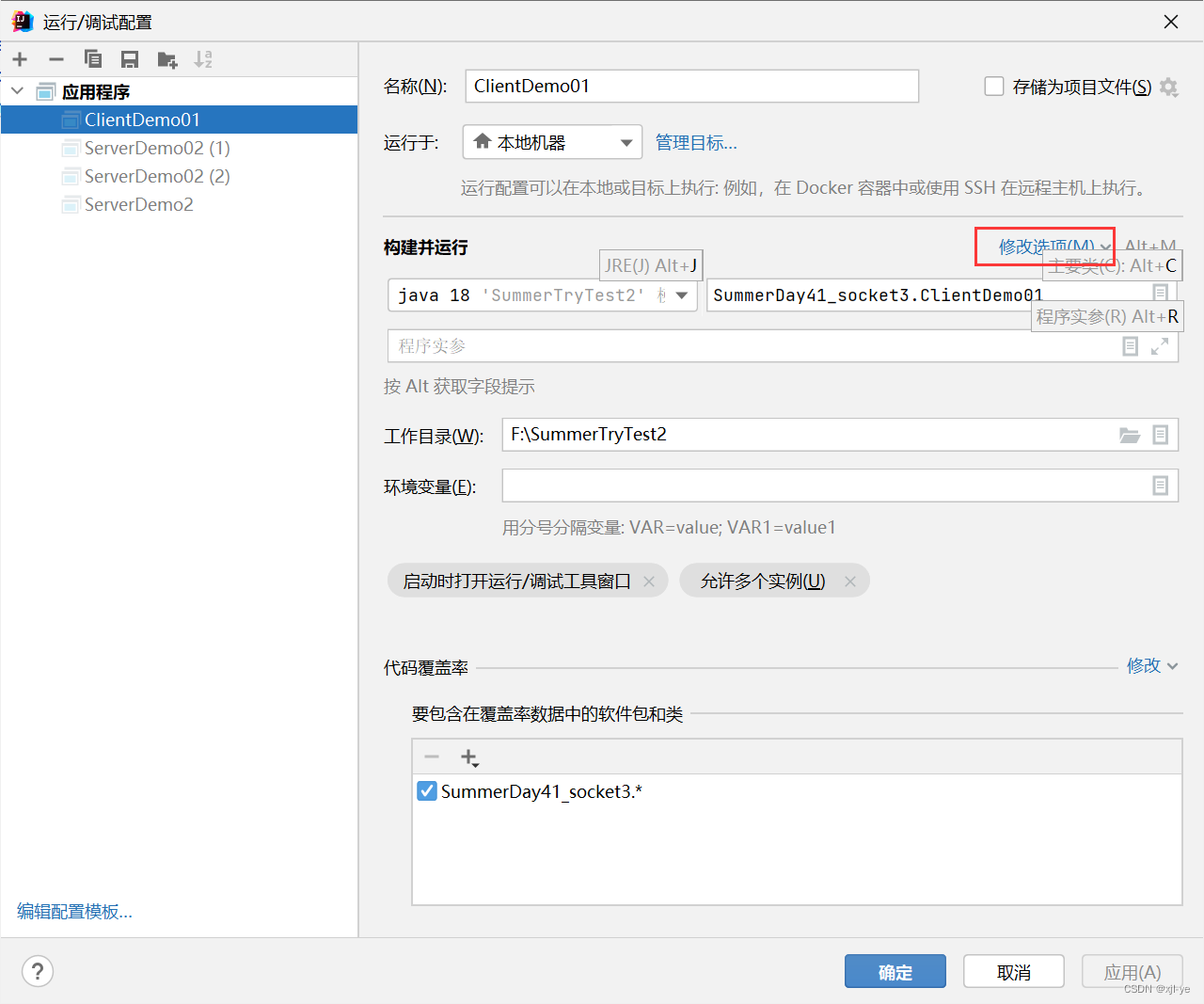Select ServerDemo02 (2) configuration
The height and width of the screenshot is (1004, 1204).
(x=179, y=176)
